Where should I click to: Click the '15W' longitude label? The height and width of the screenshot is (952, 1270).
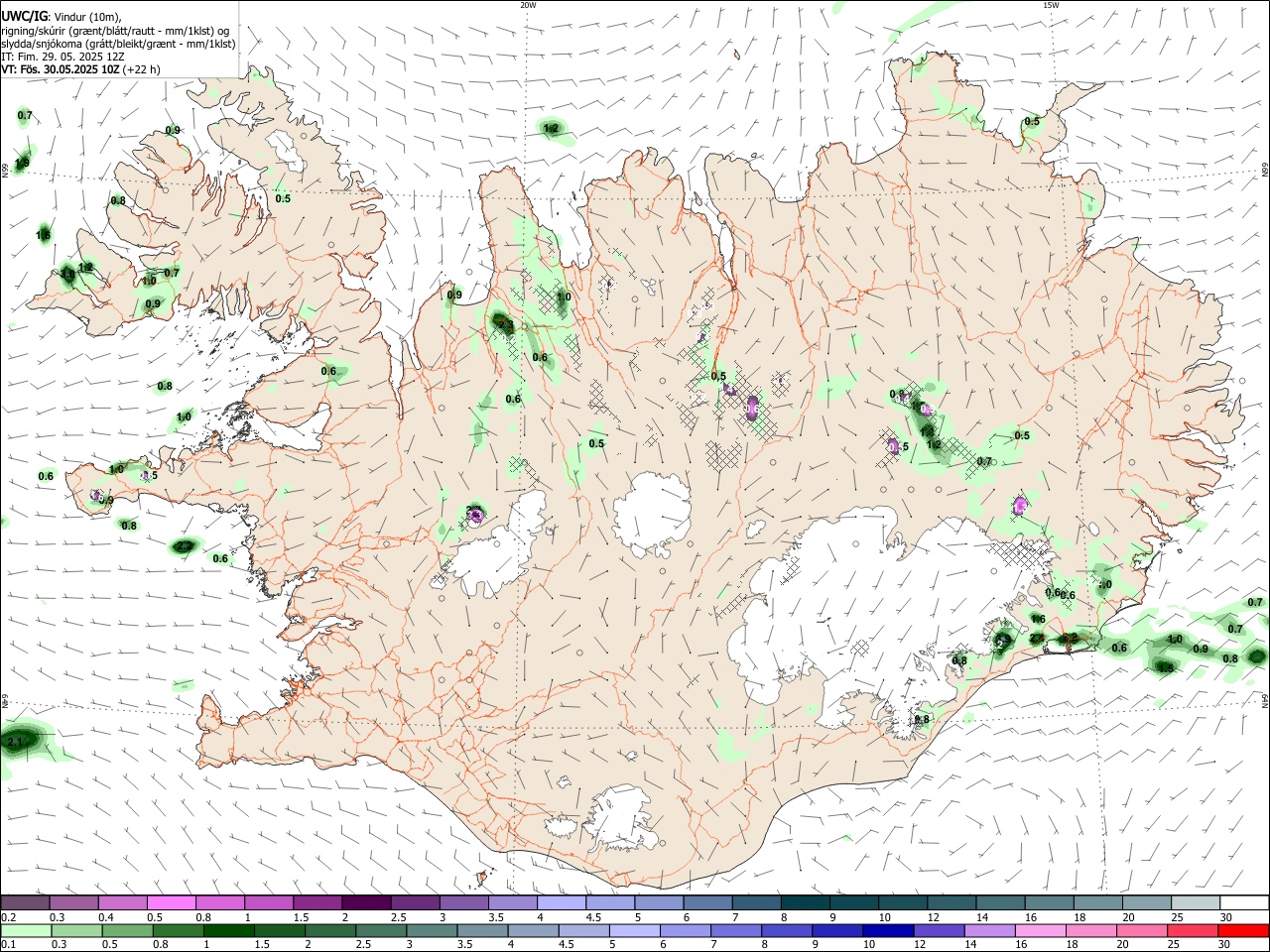pyautogui.click(x=1050, y=5)
